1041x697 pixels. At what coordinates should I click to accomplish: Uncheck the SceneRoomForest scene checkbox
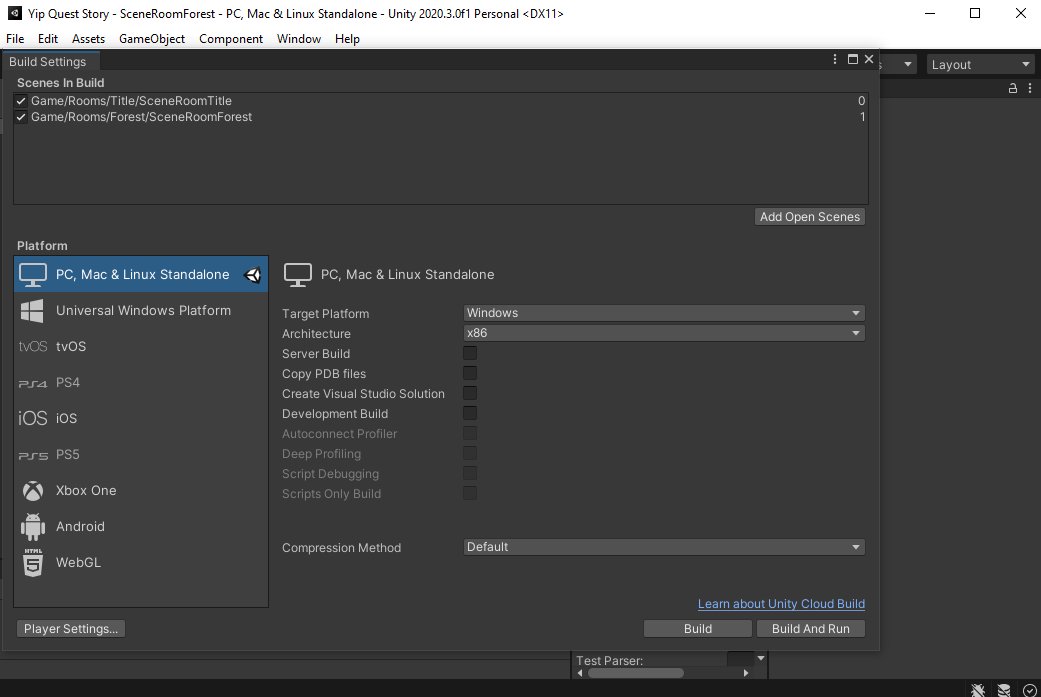tap(21, 117)
